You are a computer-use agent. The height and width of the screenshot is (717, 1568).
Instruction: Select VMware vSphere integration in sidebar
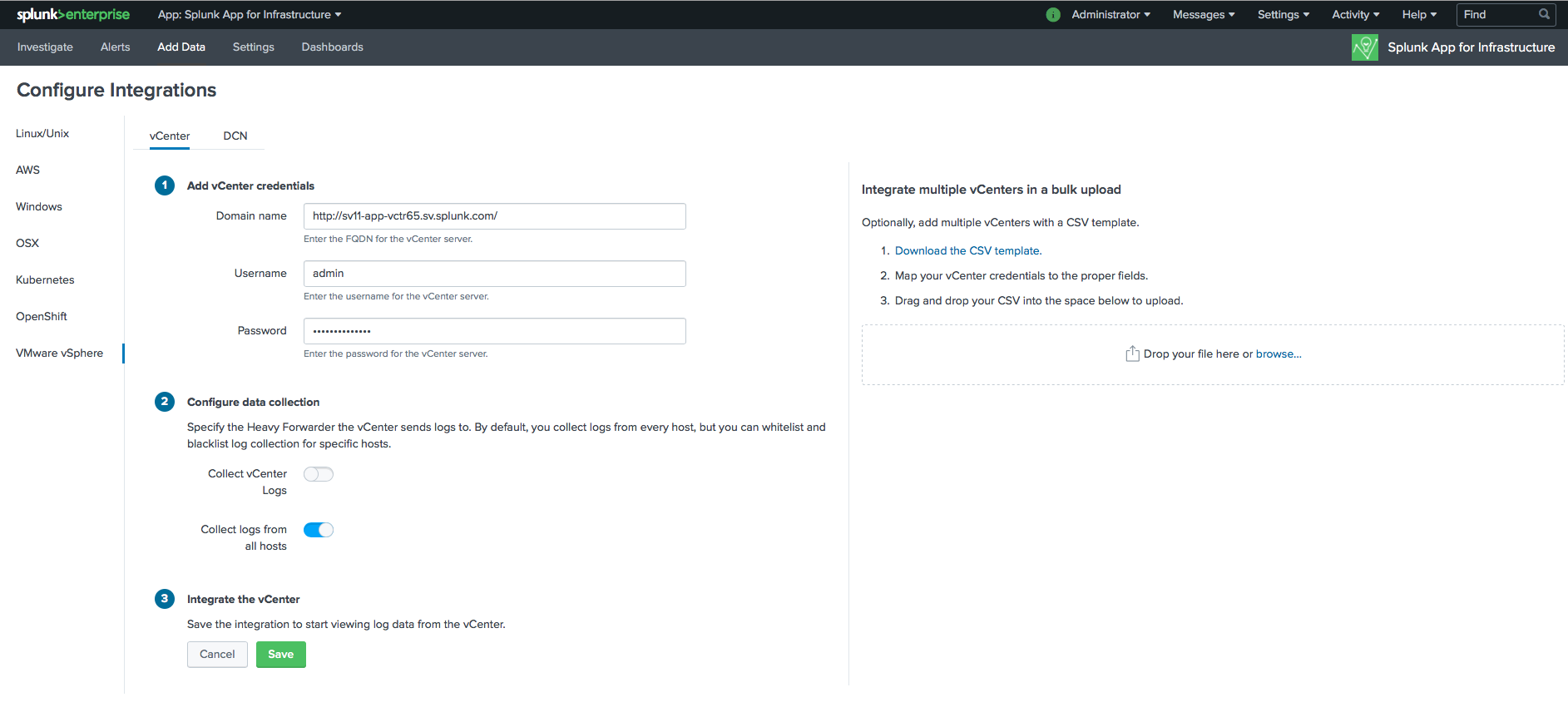tap(59, 353)
